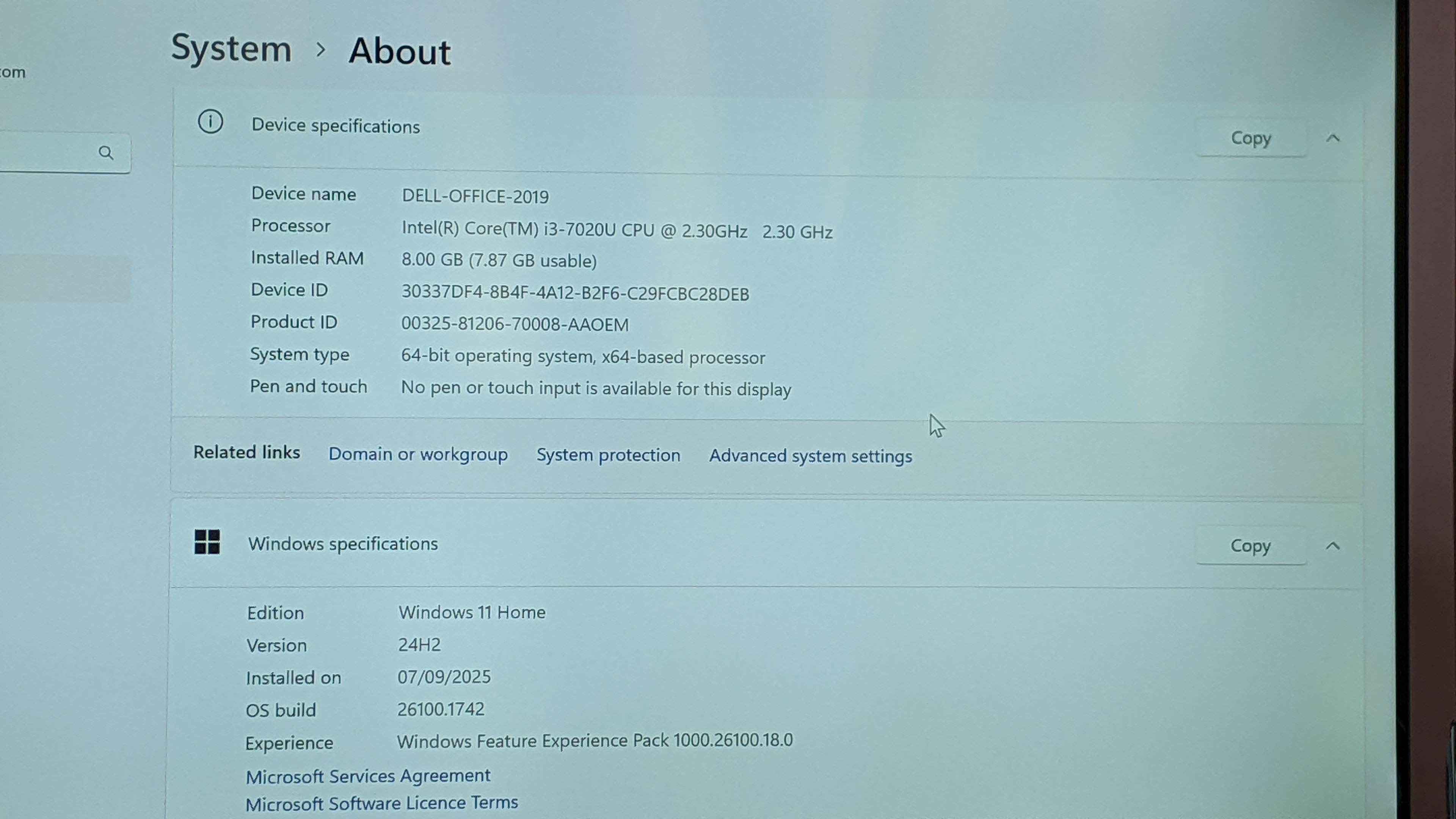Open Domain or workgroup link

pyautogui.click(x=418, y=455)
